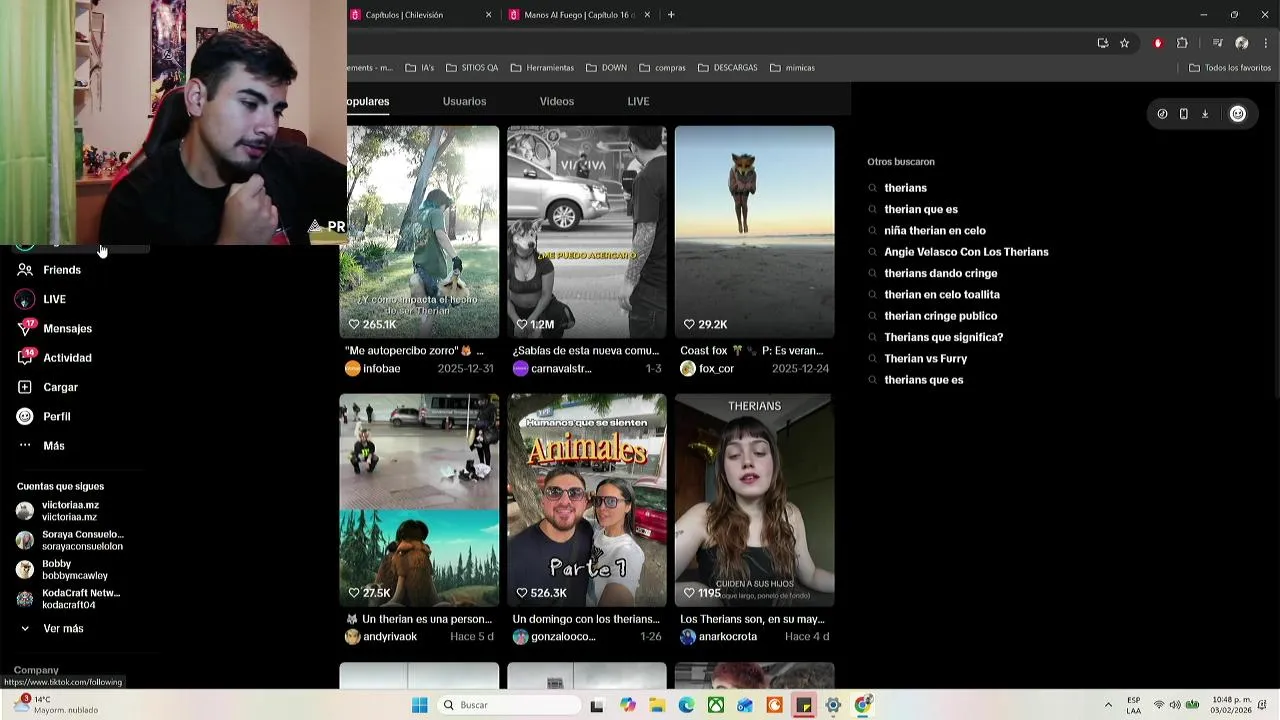Open compras bookmarks folder
Screen dimensions: 1280x720
(x=662, y=68)
